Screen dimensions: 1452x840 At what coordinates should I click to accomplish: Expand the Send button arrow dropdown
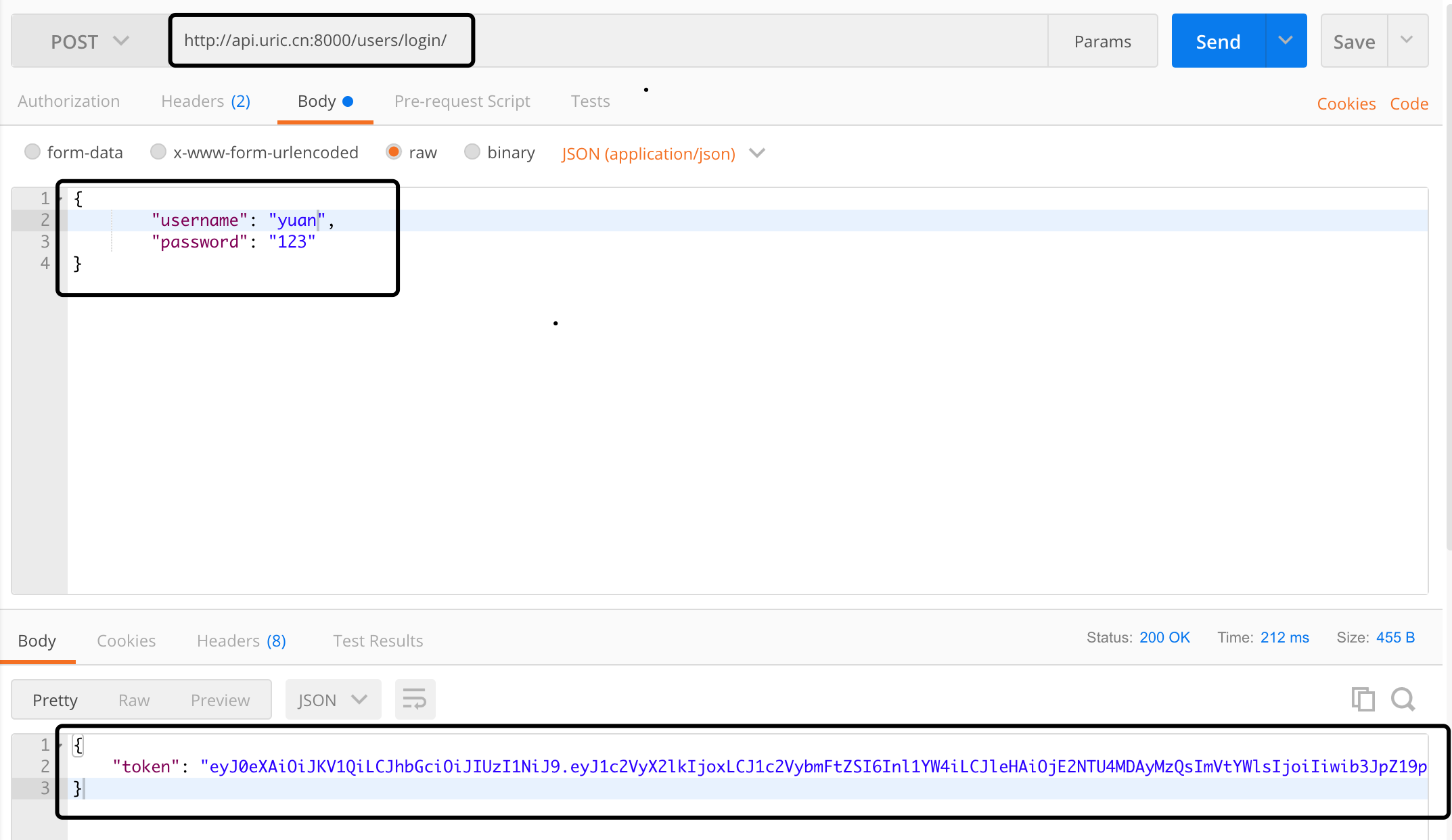pyautogui.click(x=1286, y=41)
